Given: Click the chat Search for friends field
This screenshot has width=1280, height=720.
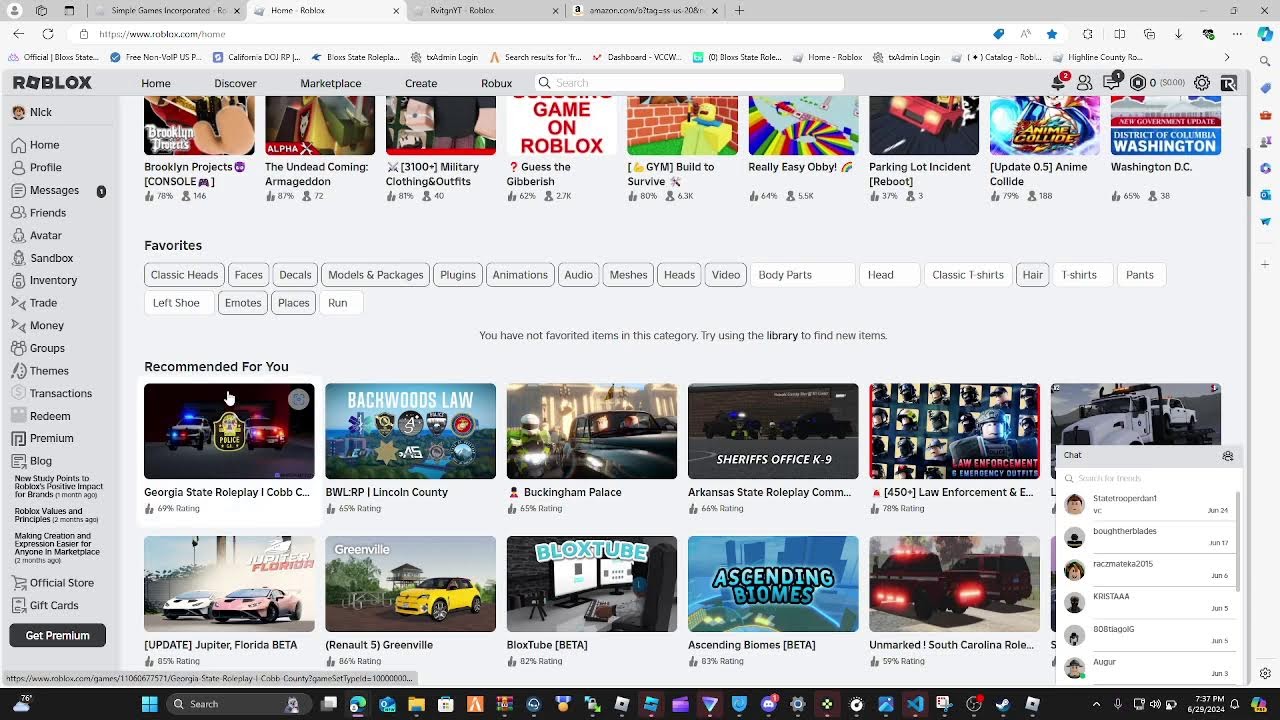Looking at the screenshot, I should click(x=1146, y=479).
